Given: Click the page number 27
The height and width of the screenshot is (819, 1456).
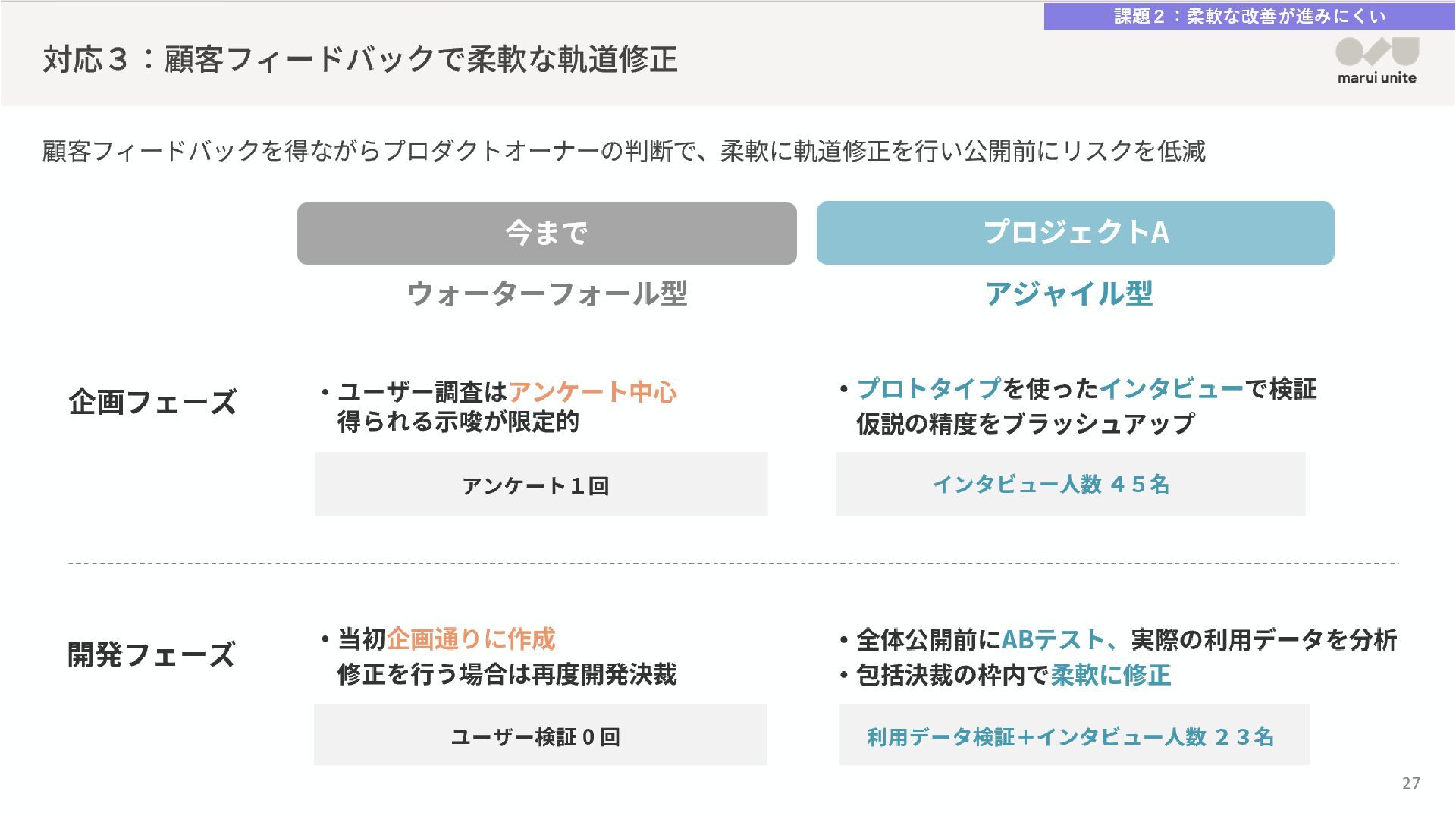Looking at the screenshot, I should click(1410, 783).
